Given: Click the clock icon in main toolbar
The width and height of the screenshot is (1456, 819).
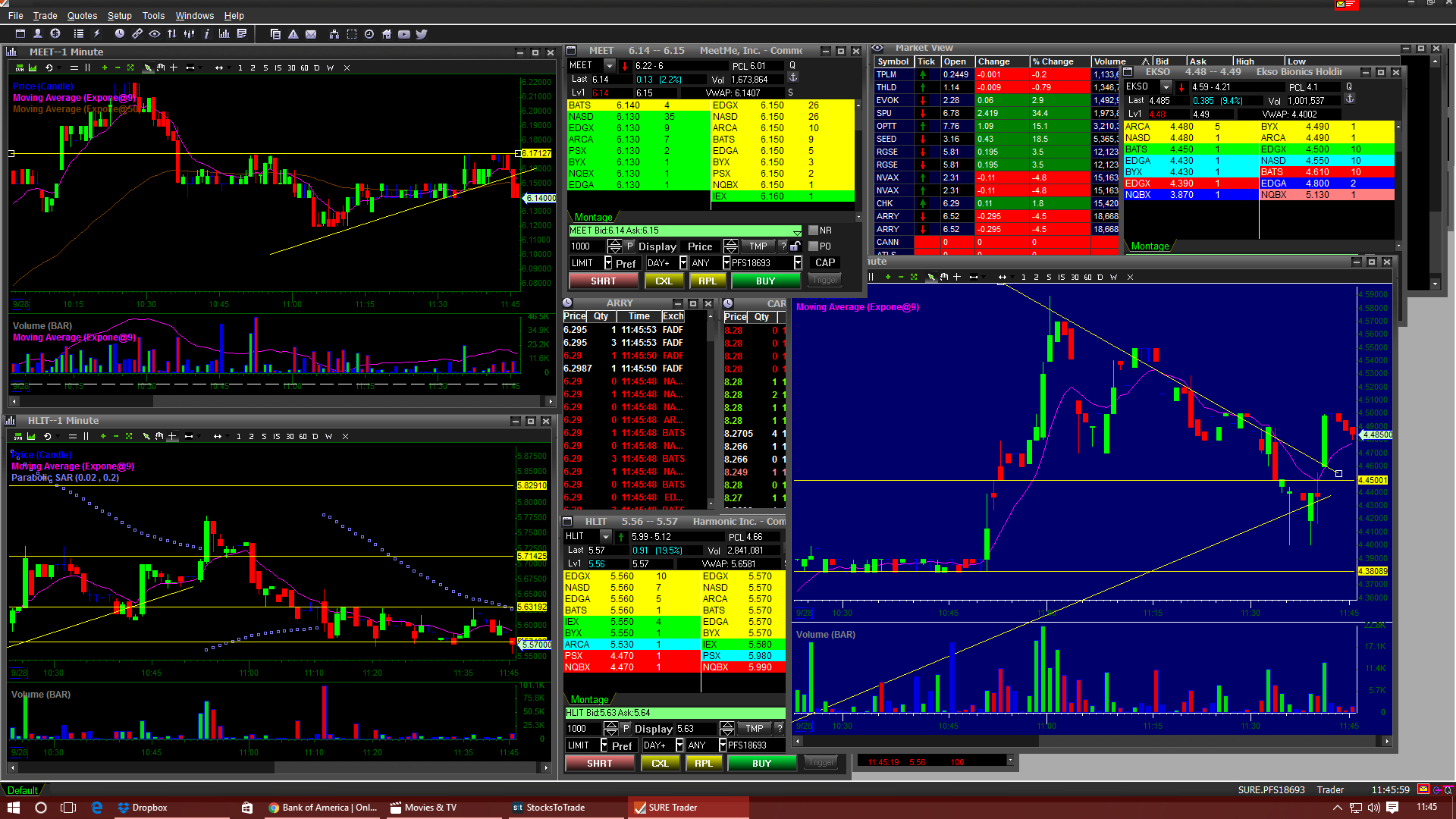Looking at the screenshot, I should tap(119, 34).
